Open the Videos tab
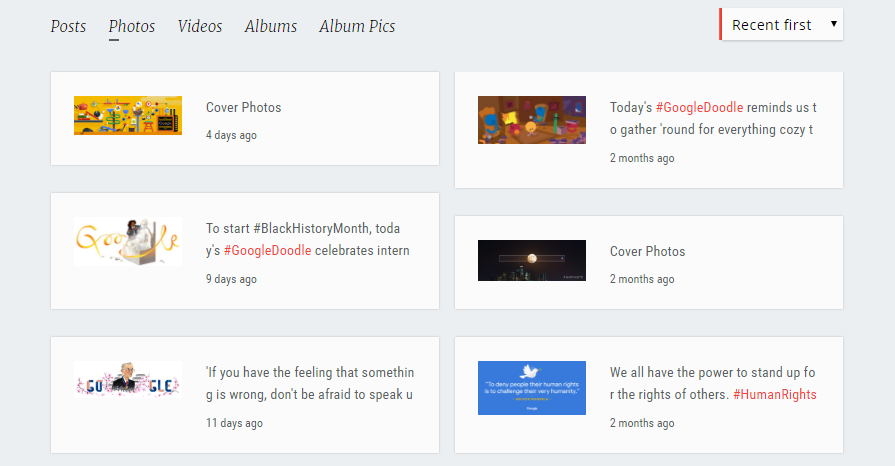 [x=200, y=26]
